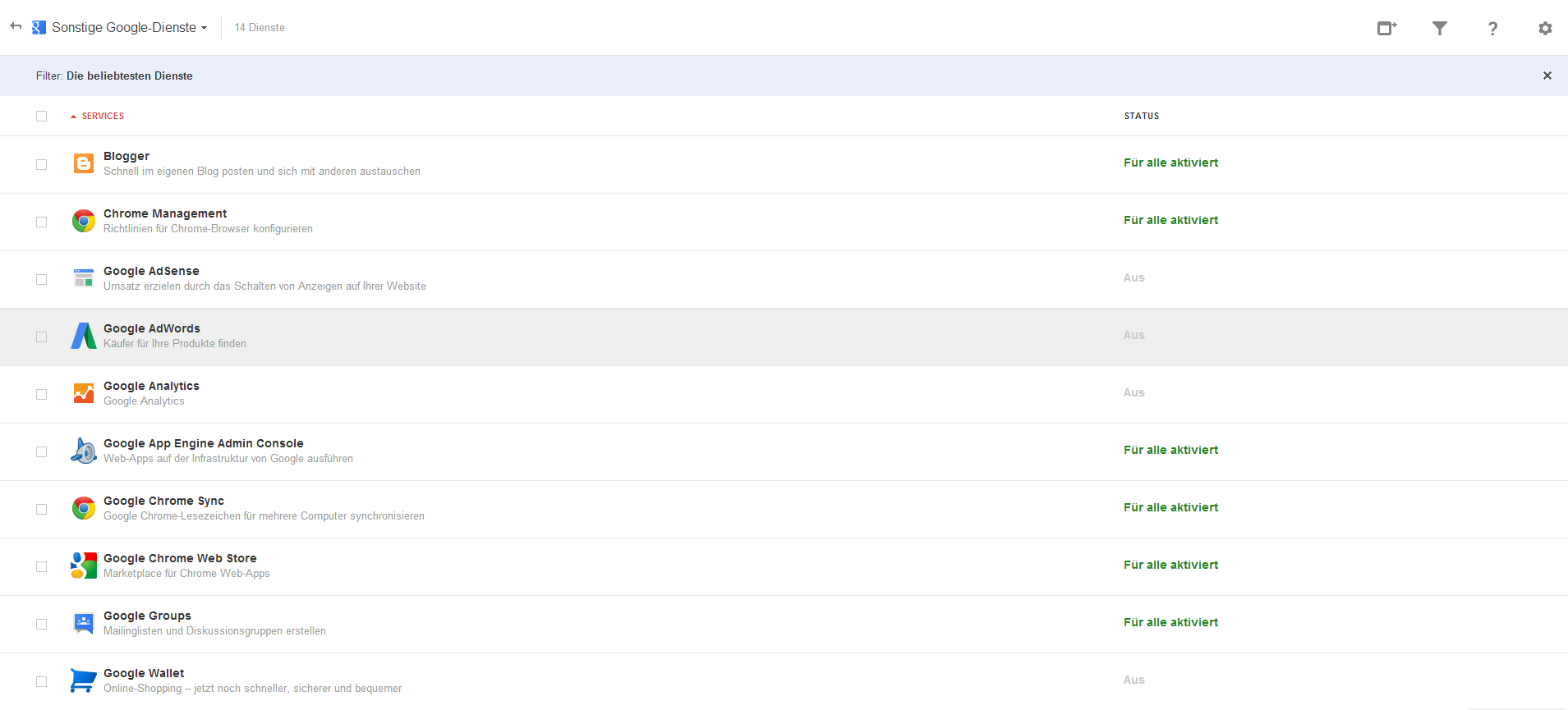Click the Google Analytics icon
The width and height of the screenshot is (1568, 710).
[x=84, y=393]
